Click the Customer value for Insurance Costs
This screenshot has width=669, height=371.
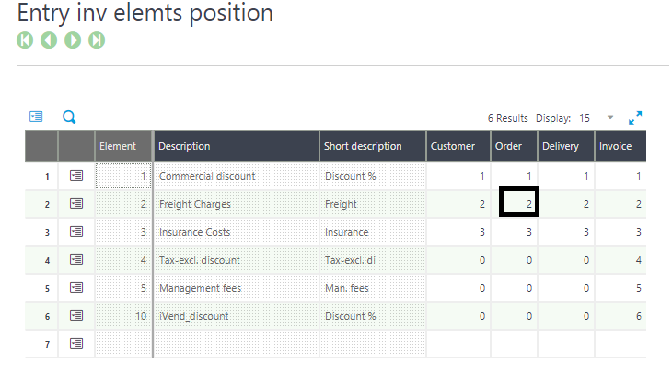[458, 232]
